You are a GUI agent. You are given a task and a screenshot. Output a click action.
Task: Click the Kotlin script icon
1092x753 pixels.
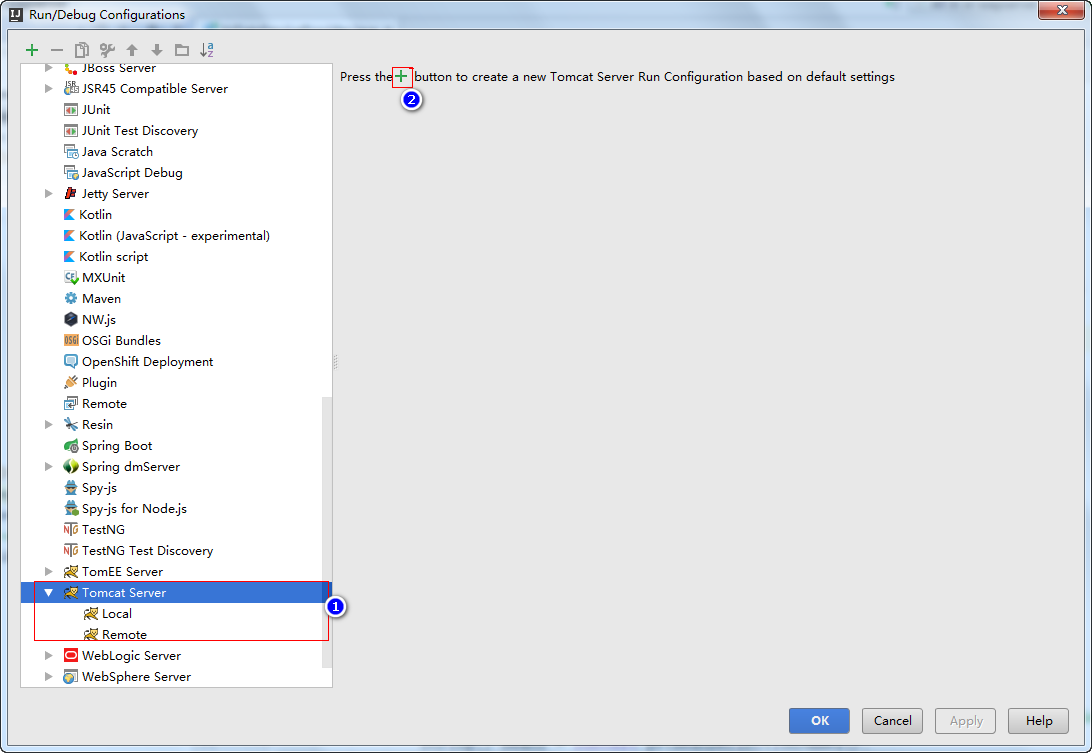(x=69, y=257)
